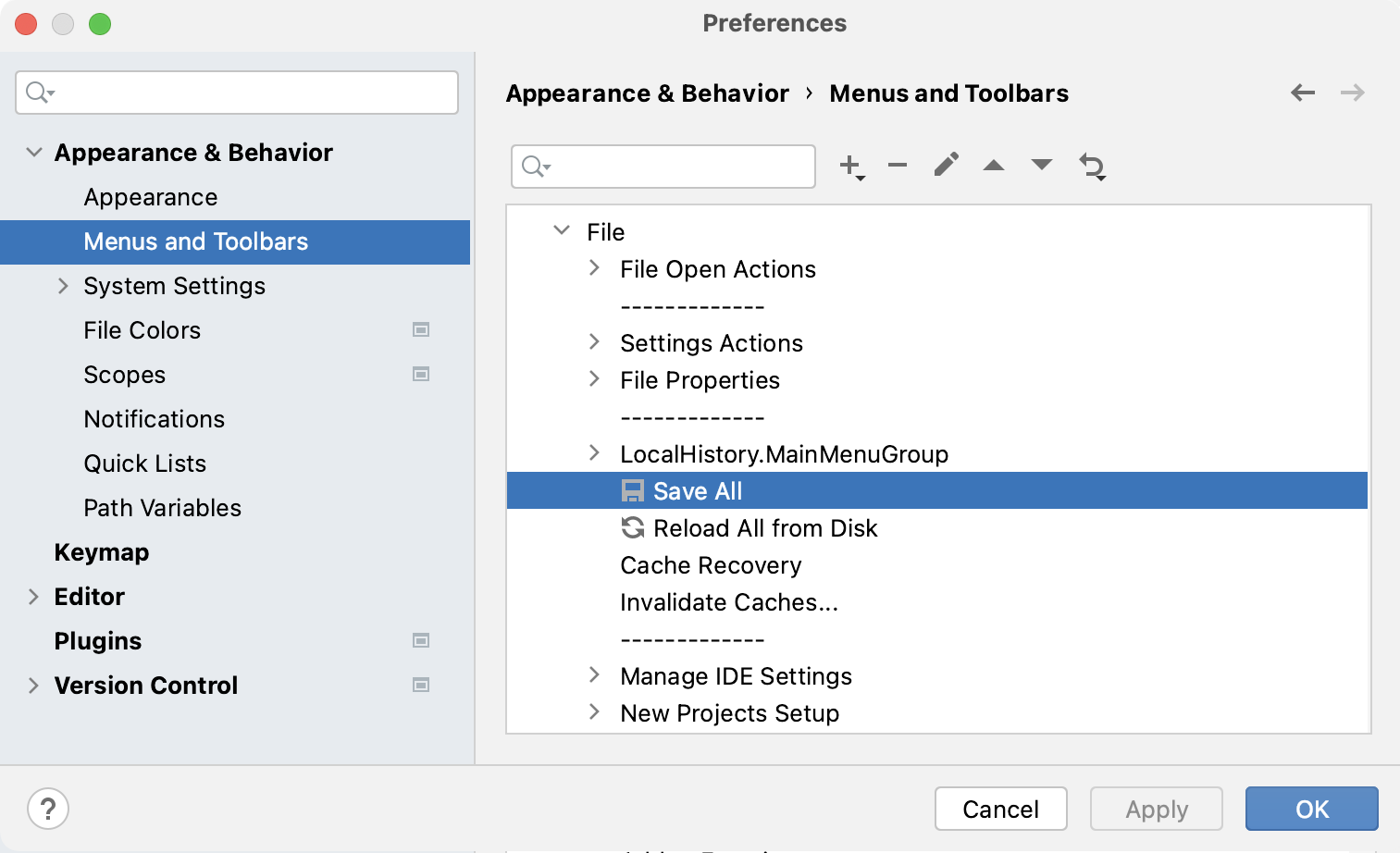Viewport: 1400px width, 853px height.
Task: Open the Appearance settings page
Action: click(x=150, y=196)
